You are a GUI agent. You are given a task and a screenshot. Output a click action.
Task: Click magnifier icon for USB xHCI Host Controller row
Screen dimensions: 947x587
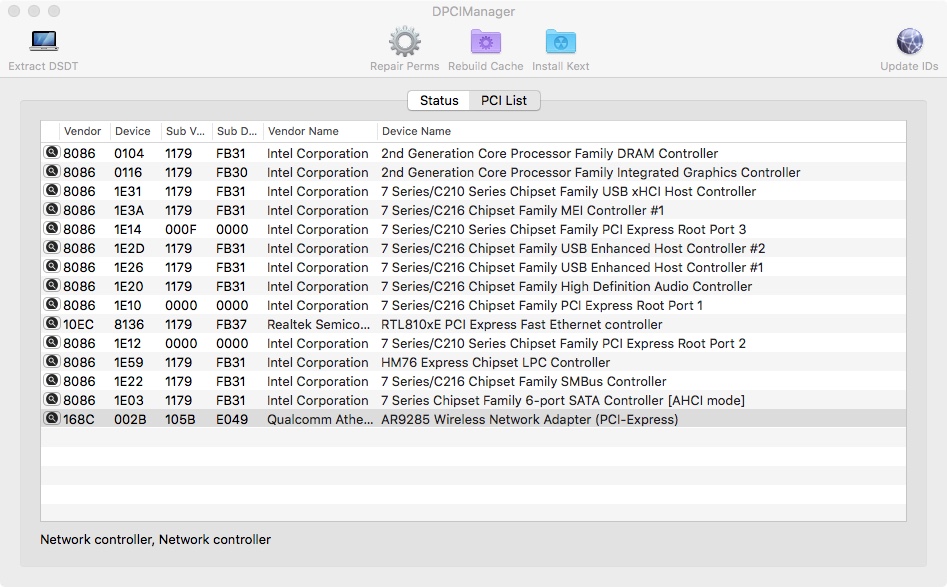click(52, 190)
